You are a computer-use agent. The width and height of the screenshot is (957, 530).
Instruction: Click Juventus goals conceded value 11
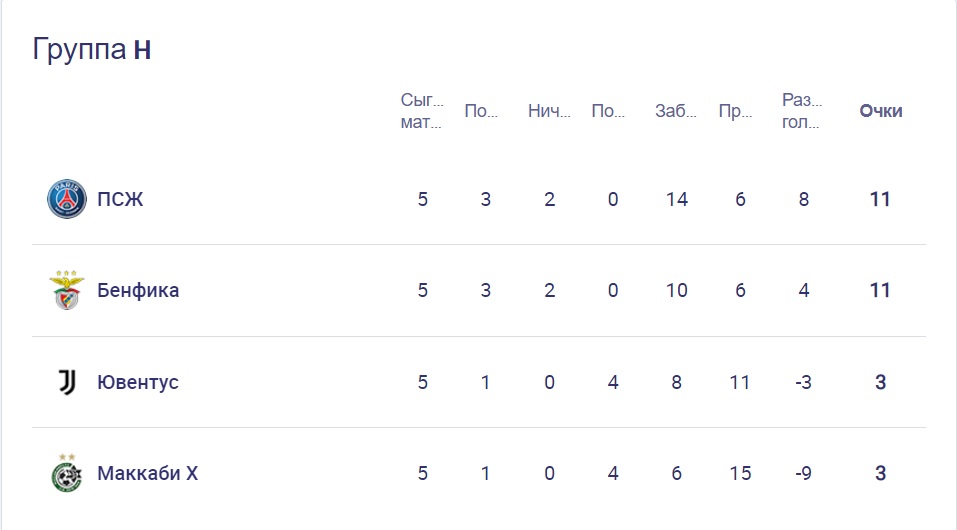[740, 382]
